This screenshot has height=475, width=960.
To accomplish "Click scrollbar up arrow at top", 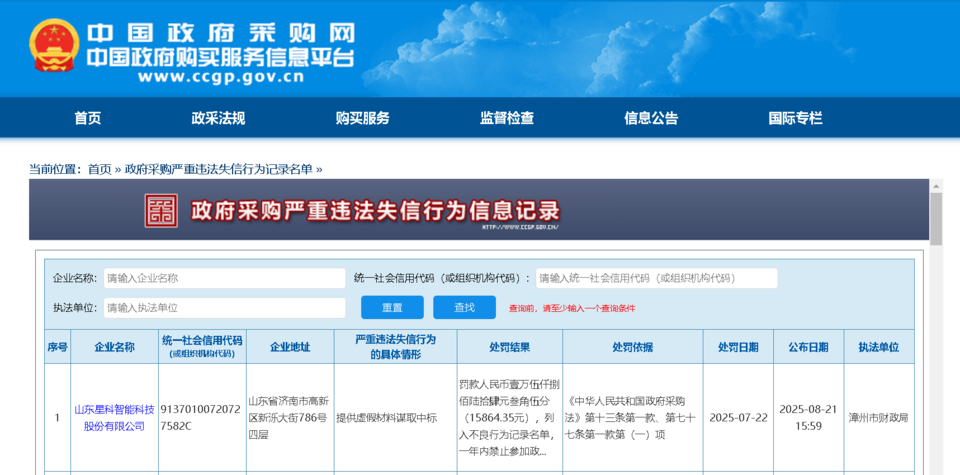I will [x=936, y=185].
